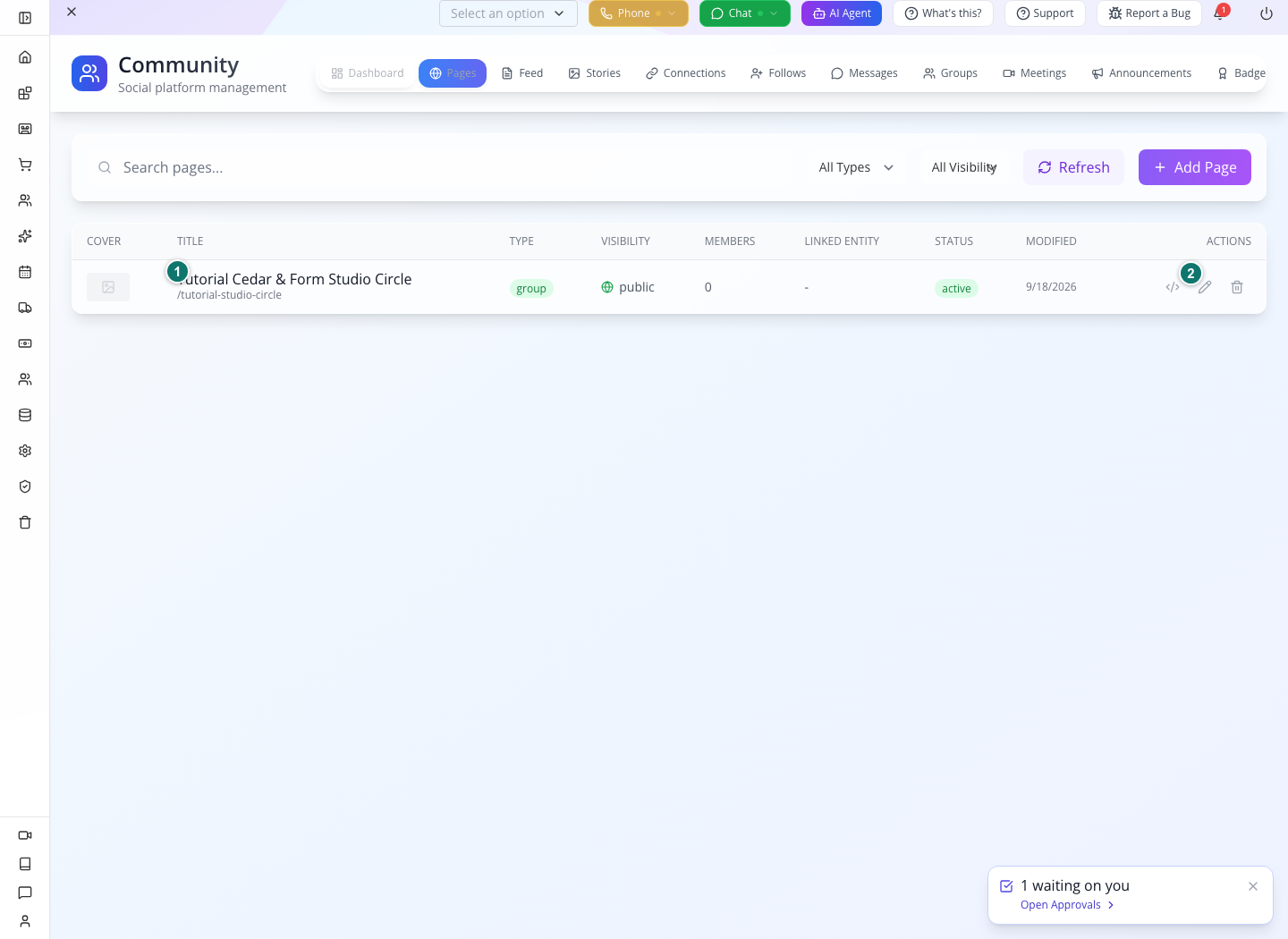Click the shield check icon in the sidebar
The height and width of the screenshot is (939, 1288).
(x=25, y=486)
